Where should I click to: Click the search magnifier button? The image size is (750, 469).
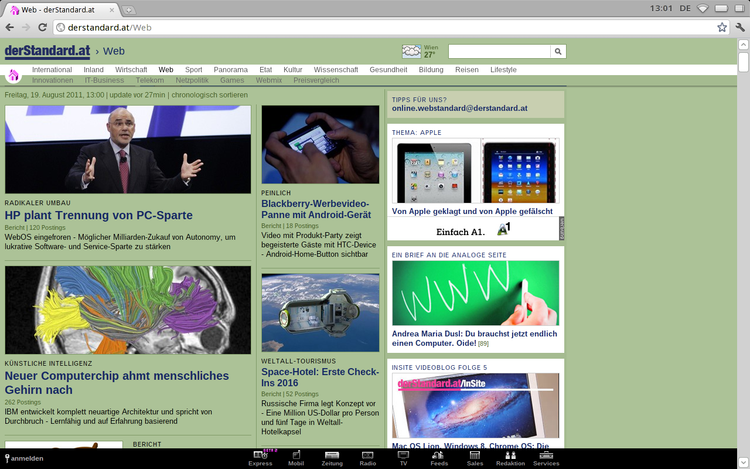click(x=558, y=51)
